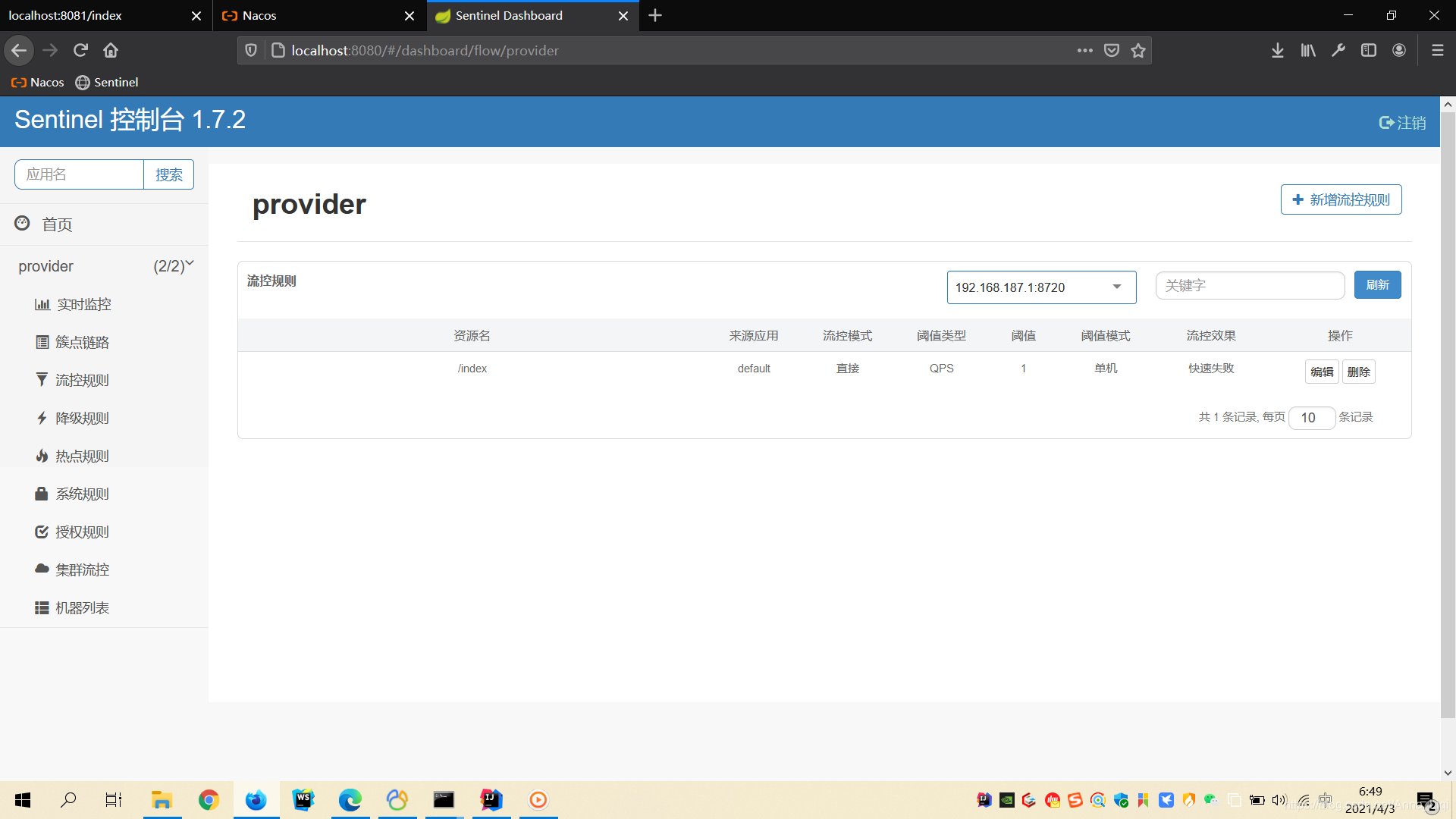The height and width of the screenshot is (819, 1456).
Task: Click the 新增流控规则 add rule button
Action: pos(1341,199)
